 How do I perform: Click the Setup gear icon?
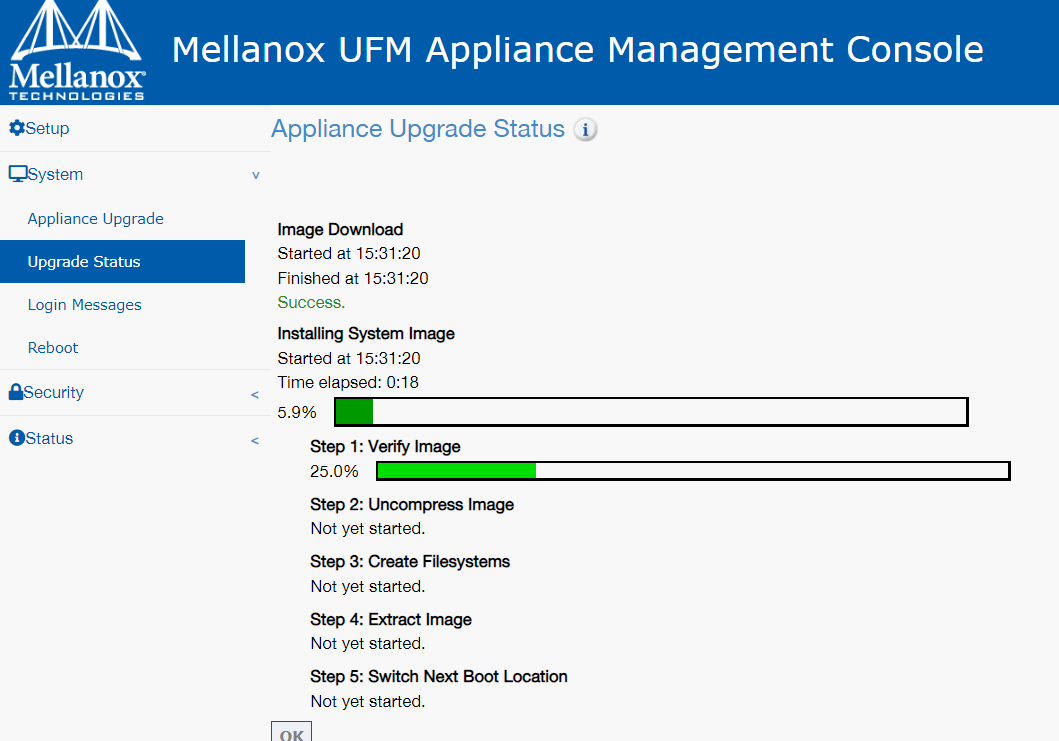17,128
